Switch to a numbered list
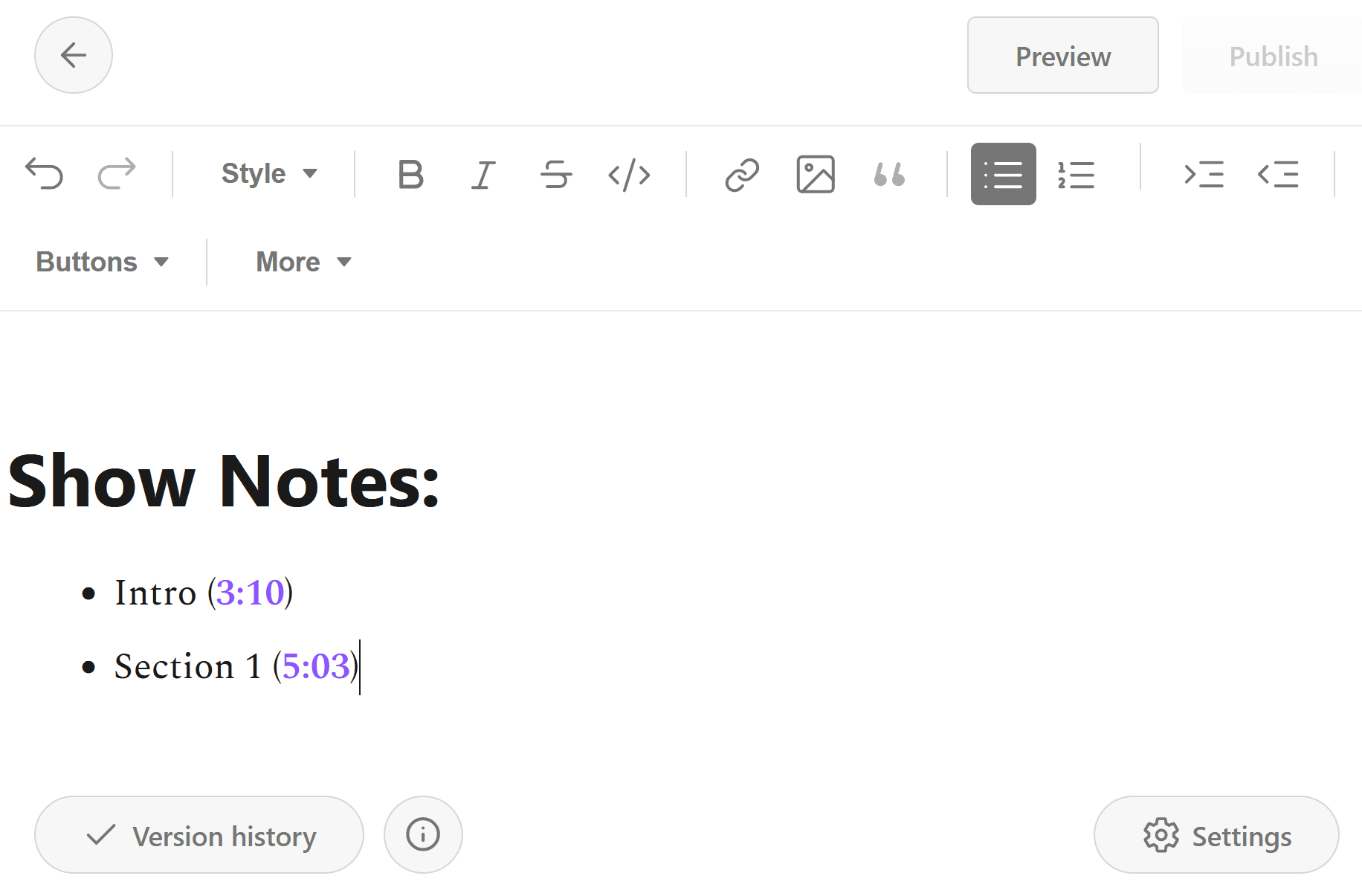This screenshot has width=1362, height=896. coord(1077,175)
